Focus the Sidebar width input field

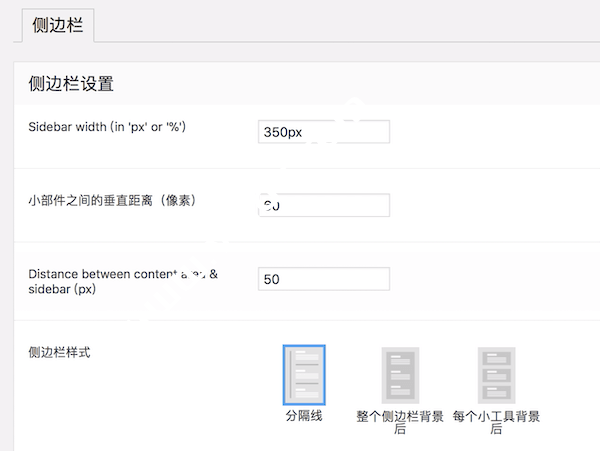(x=323, y=132)
